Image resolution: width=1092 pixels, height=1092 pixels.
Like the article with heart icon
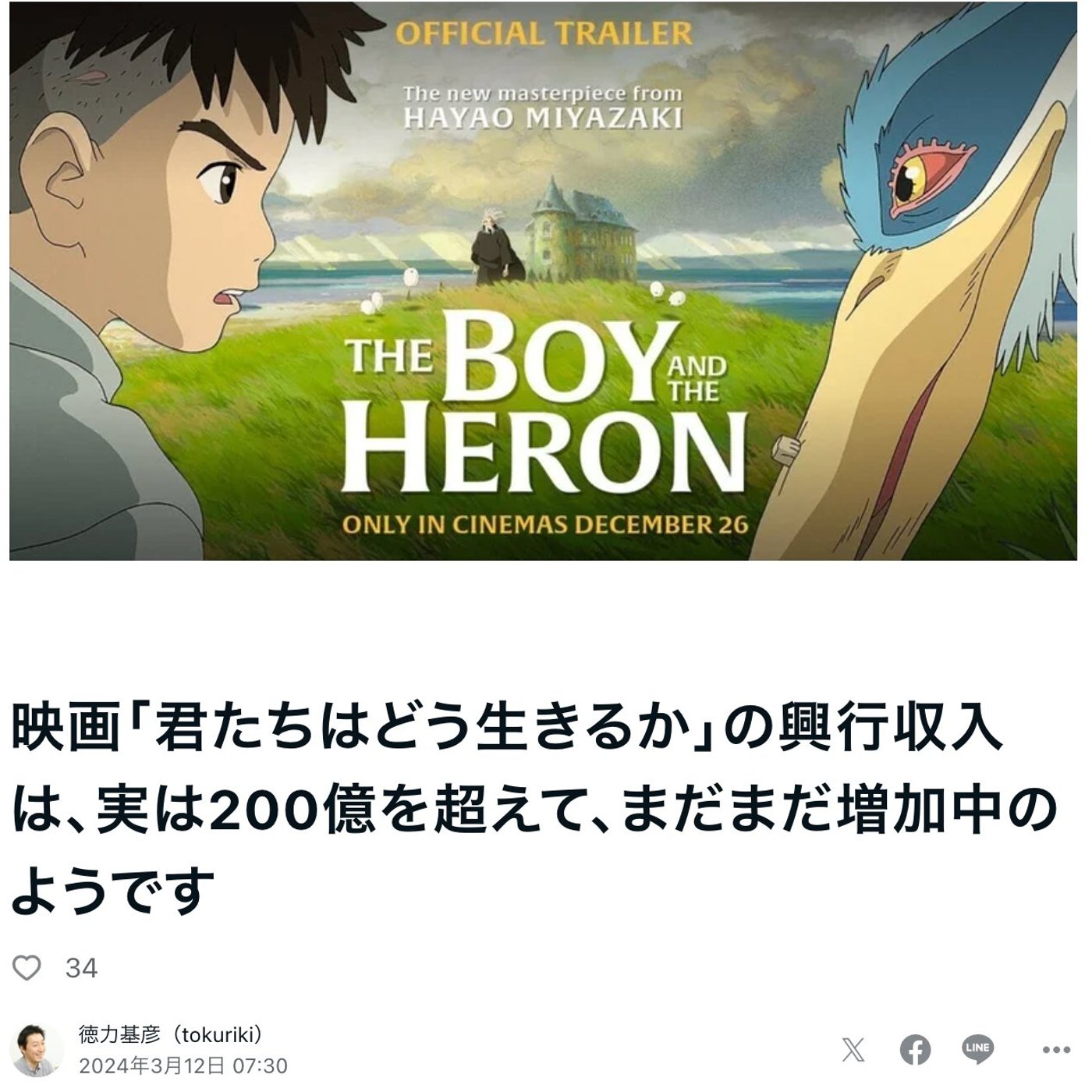tap(27, 968)
